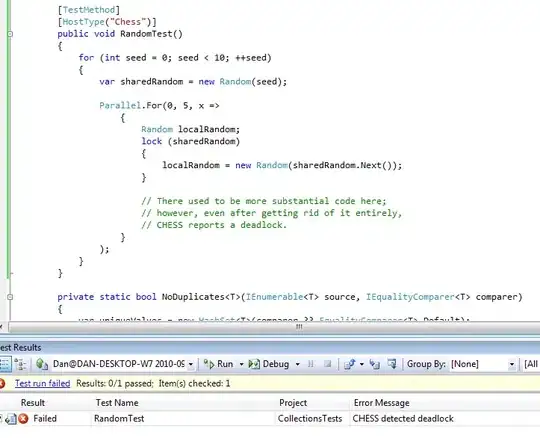540x438 pixels.
Task: Click the sharedRandom variable declaration
Action: pos(152,82)
